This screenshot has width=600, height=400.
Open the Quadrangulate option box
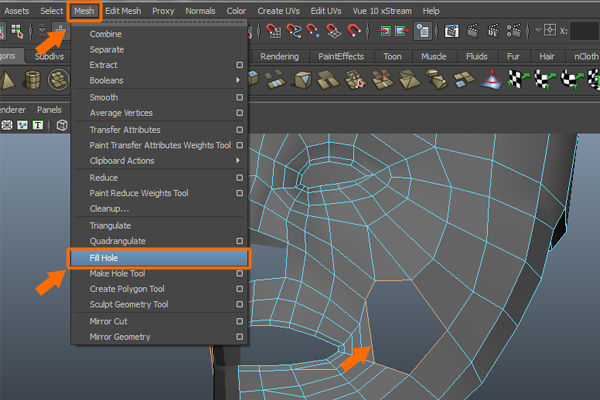tap(239, 241)
